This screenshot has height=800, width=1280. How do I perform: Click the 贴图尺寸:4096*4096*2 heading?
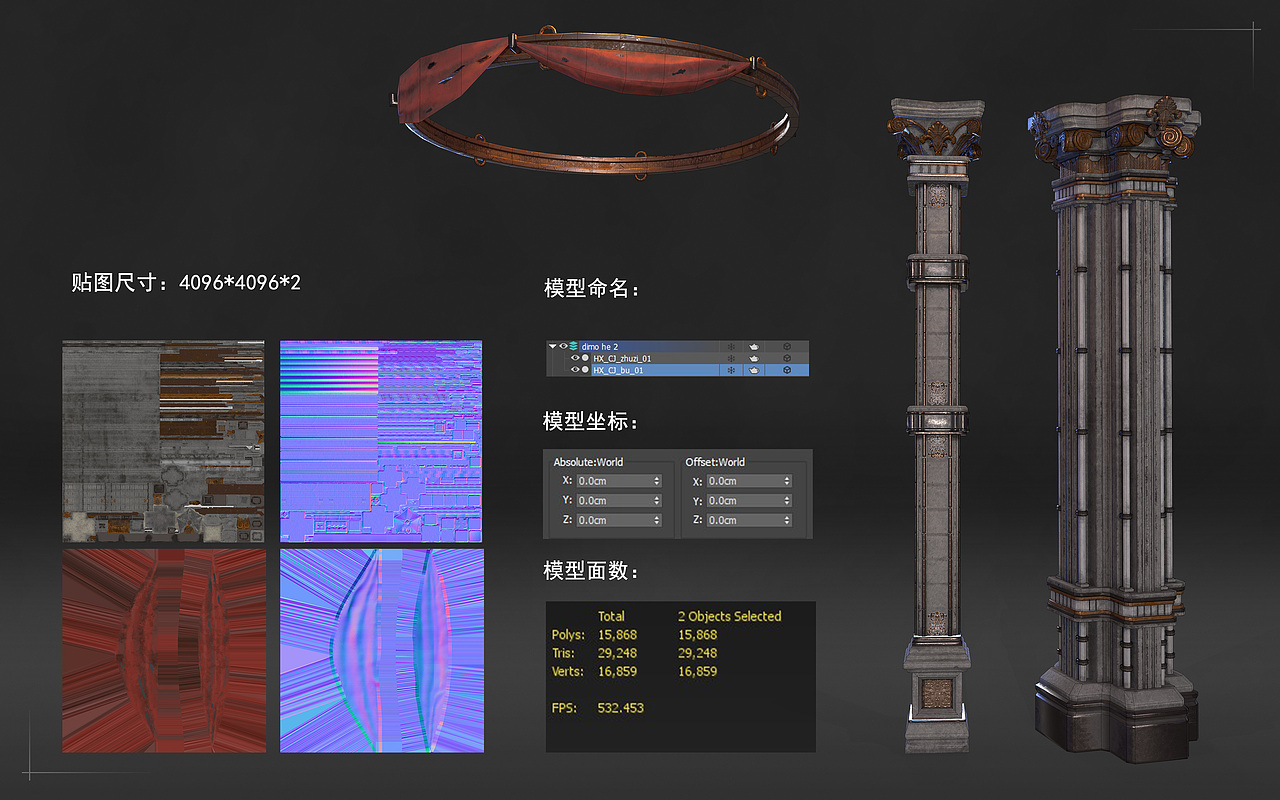pos(186,283)
